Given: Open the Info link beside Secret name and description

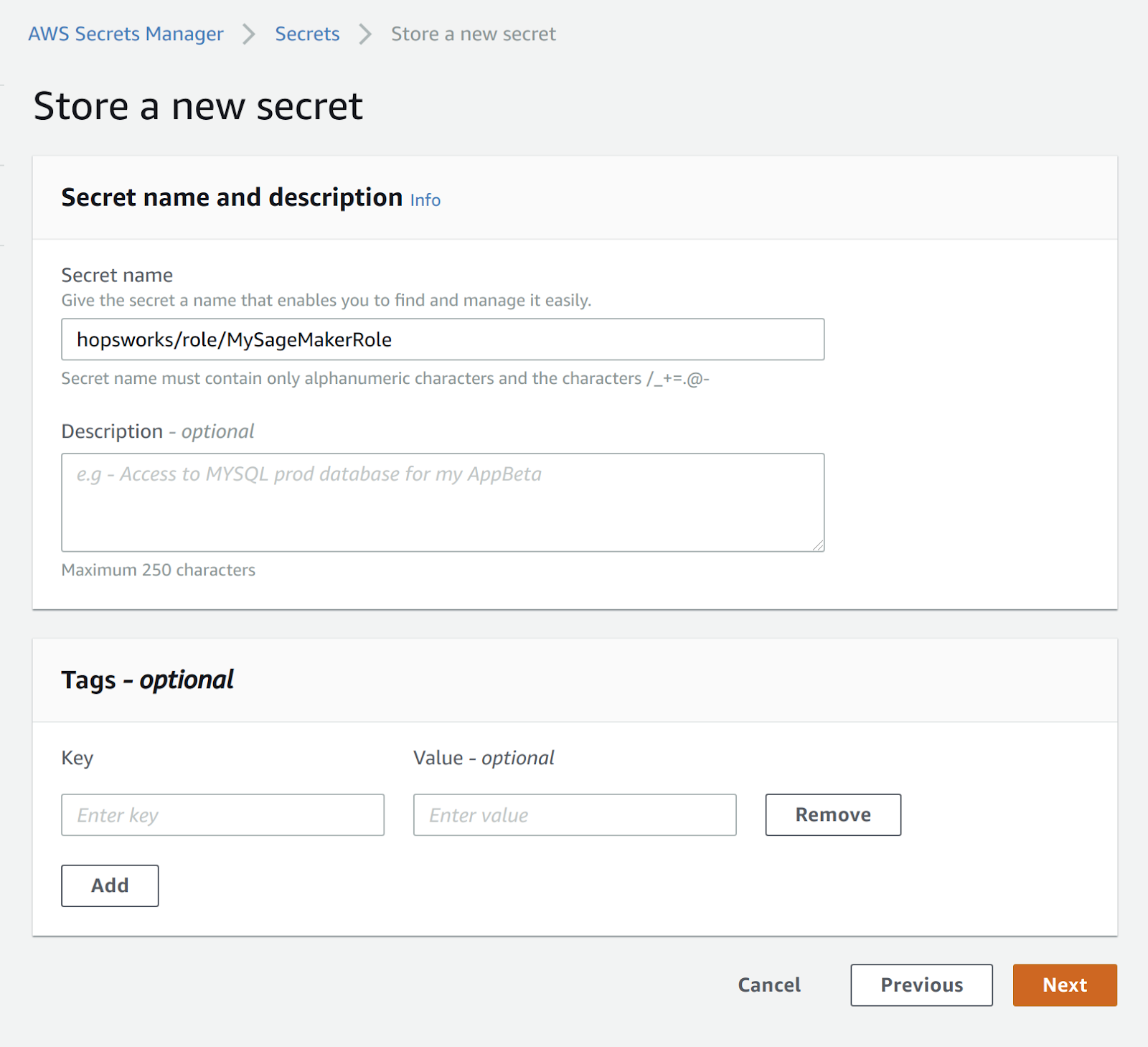Looking at the screenshot, I should (424, 200).
